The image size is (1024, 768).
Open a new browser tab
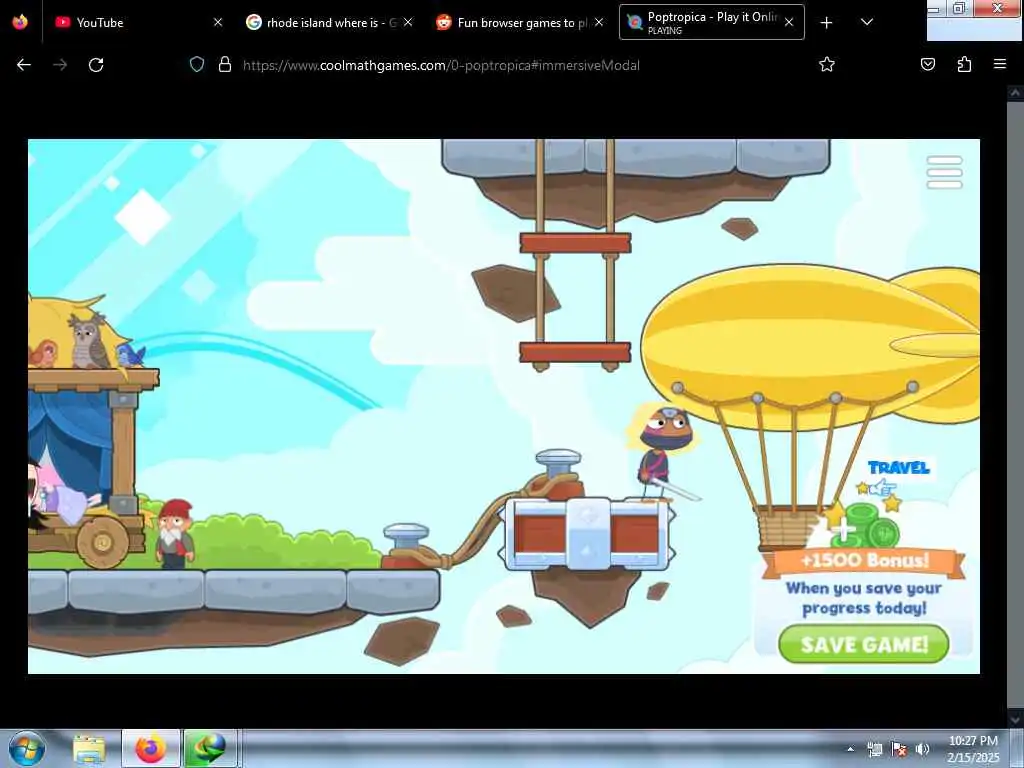click(x=826, y=22)
